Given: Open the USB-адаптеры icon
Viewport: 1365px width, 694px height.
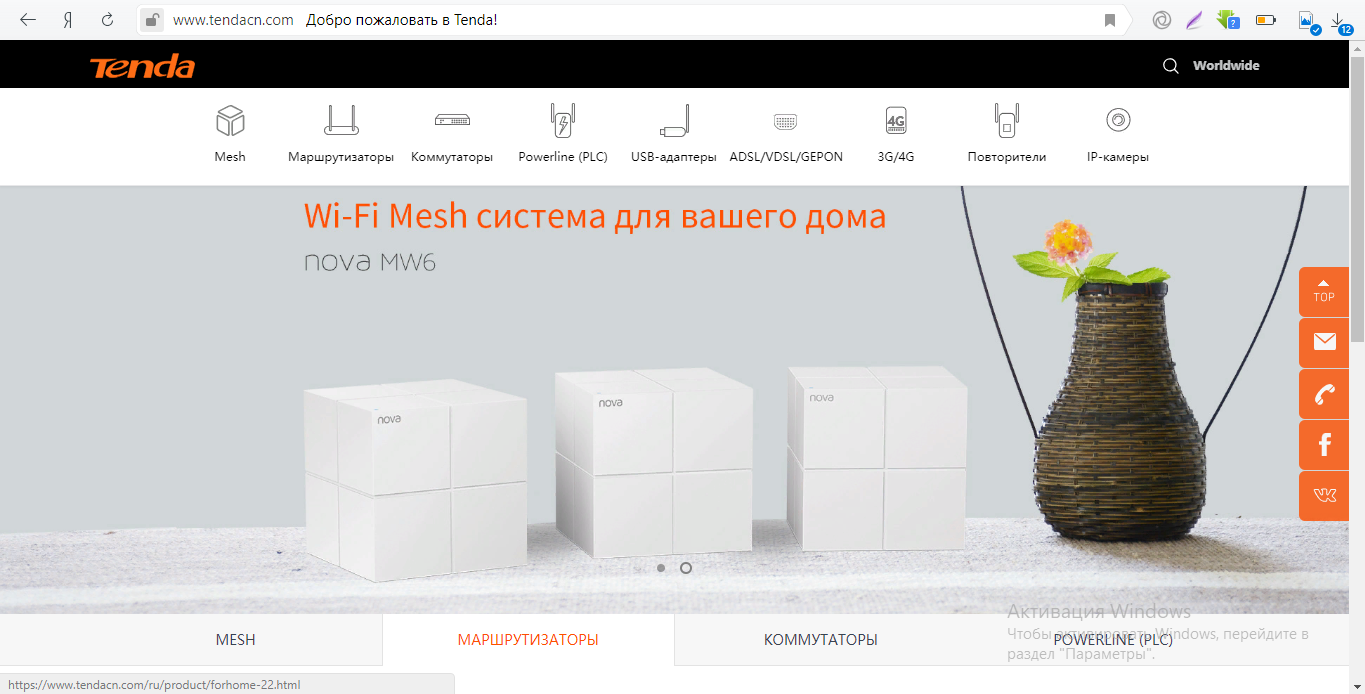Looking at the screenshot, I should (x=674, y=121).
